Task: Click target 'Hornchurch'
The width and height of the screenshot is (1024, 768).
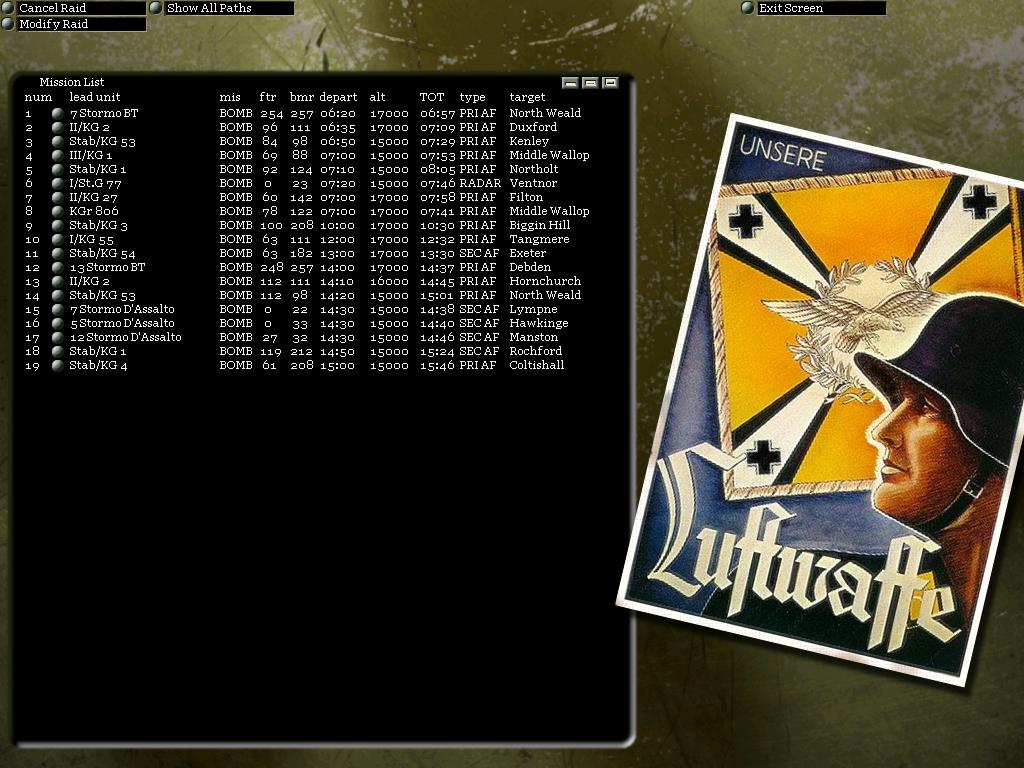Action: [545, 281]
